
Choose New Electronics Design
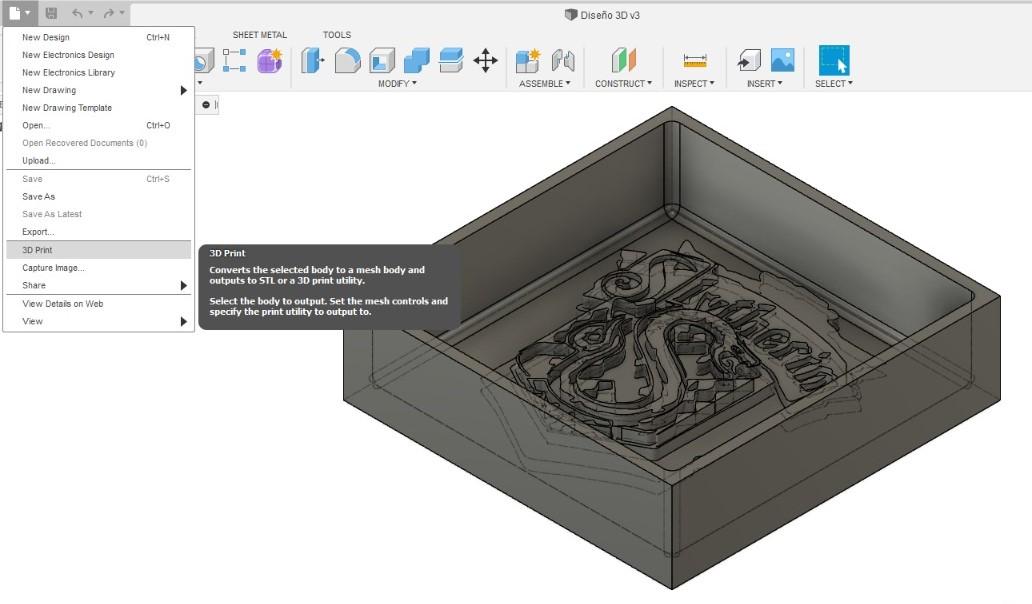click(x=99, y=55)
